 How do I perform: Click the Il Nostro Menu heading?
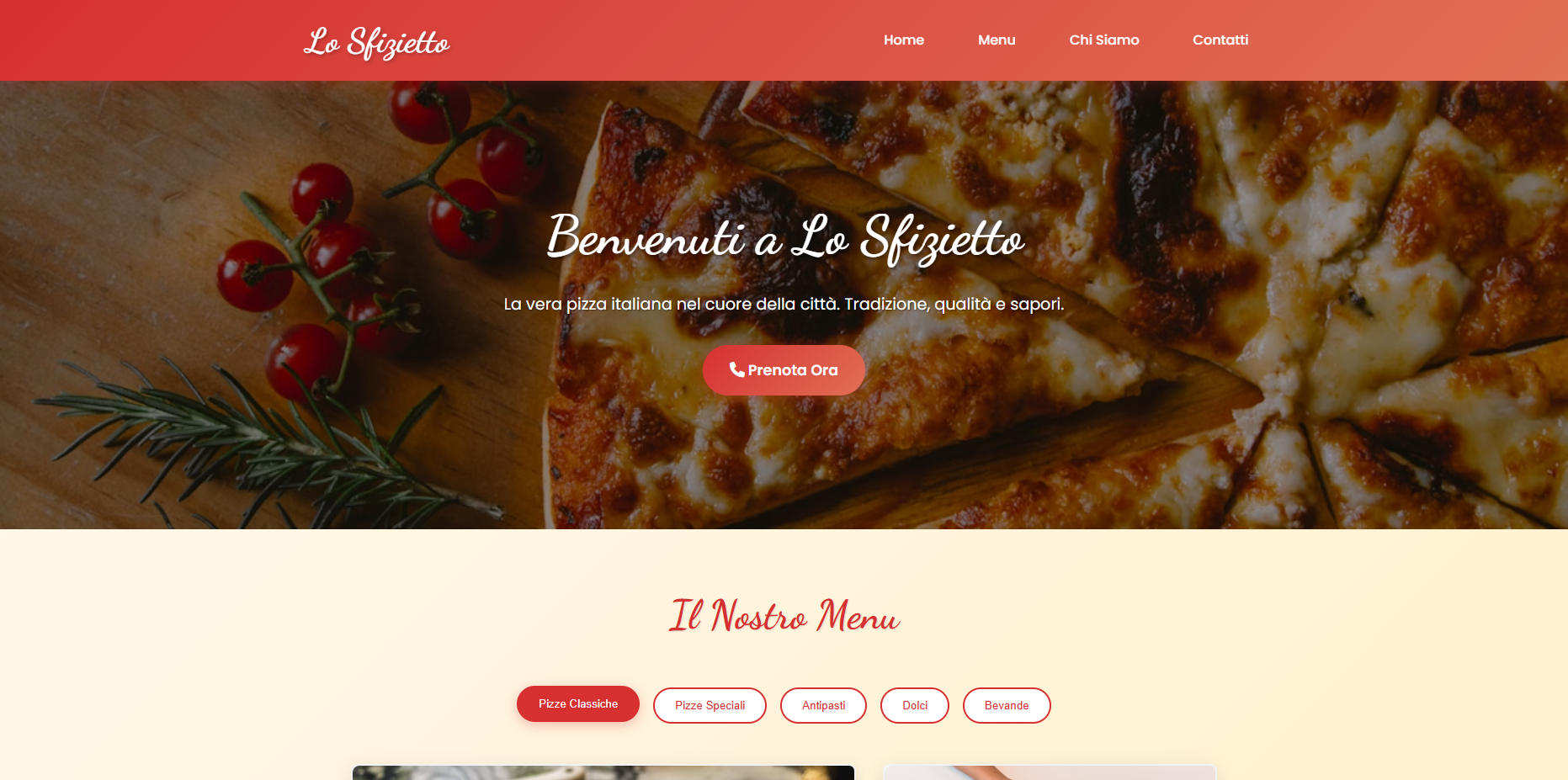coord(784,616)
